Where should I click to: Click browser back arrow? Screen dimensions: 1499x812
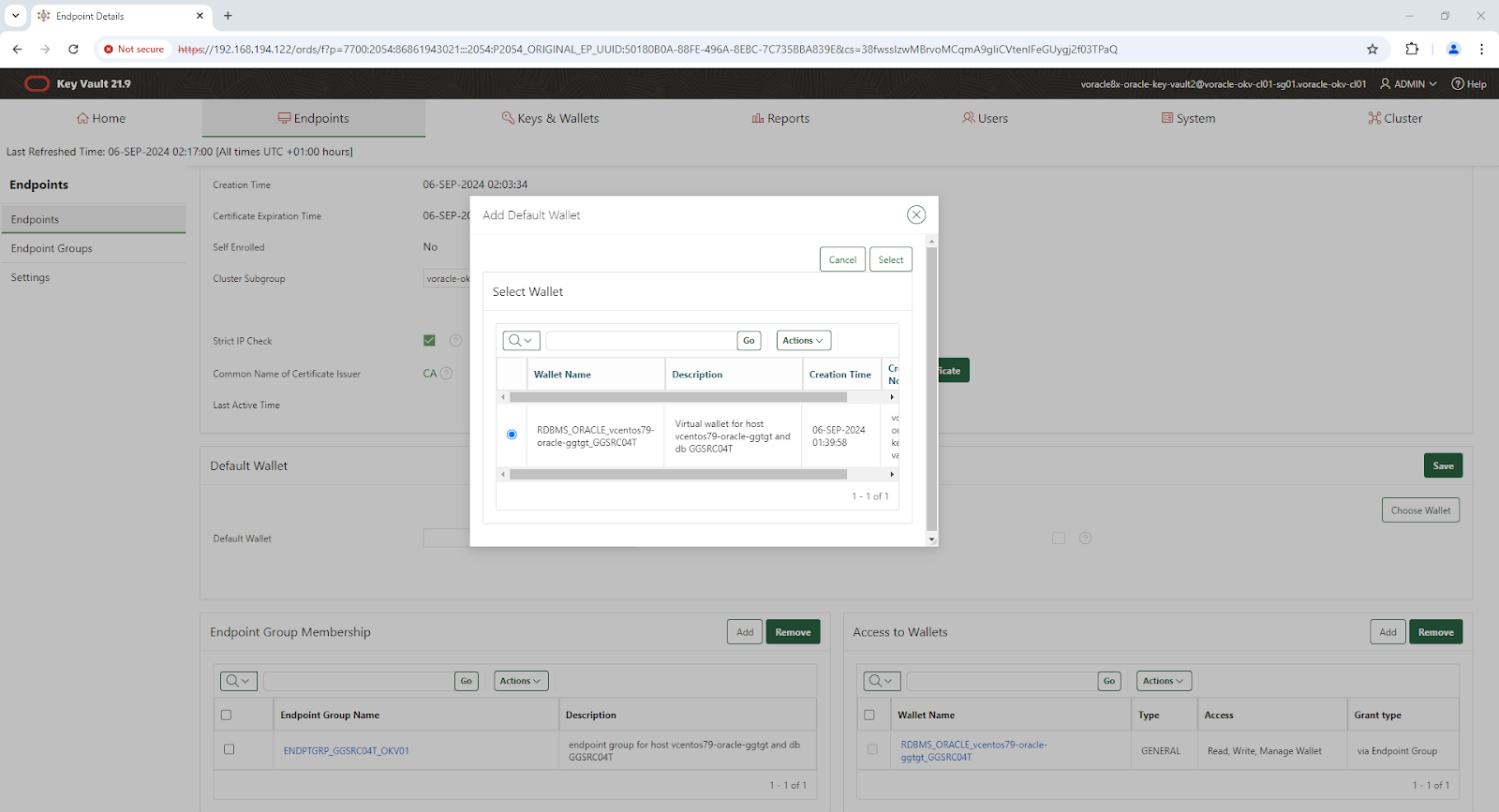click(x=17, y=49)
